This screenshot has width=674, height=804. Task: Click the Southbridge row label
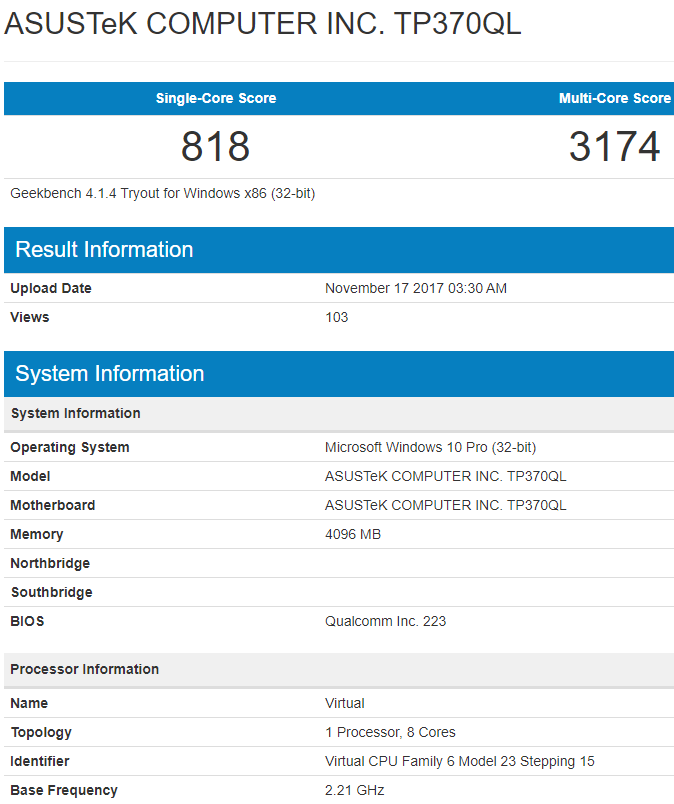coord(52,592)
